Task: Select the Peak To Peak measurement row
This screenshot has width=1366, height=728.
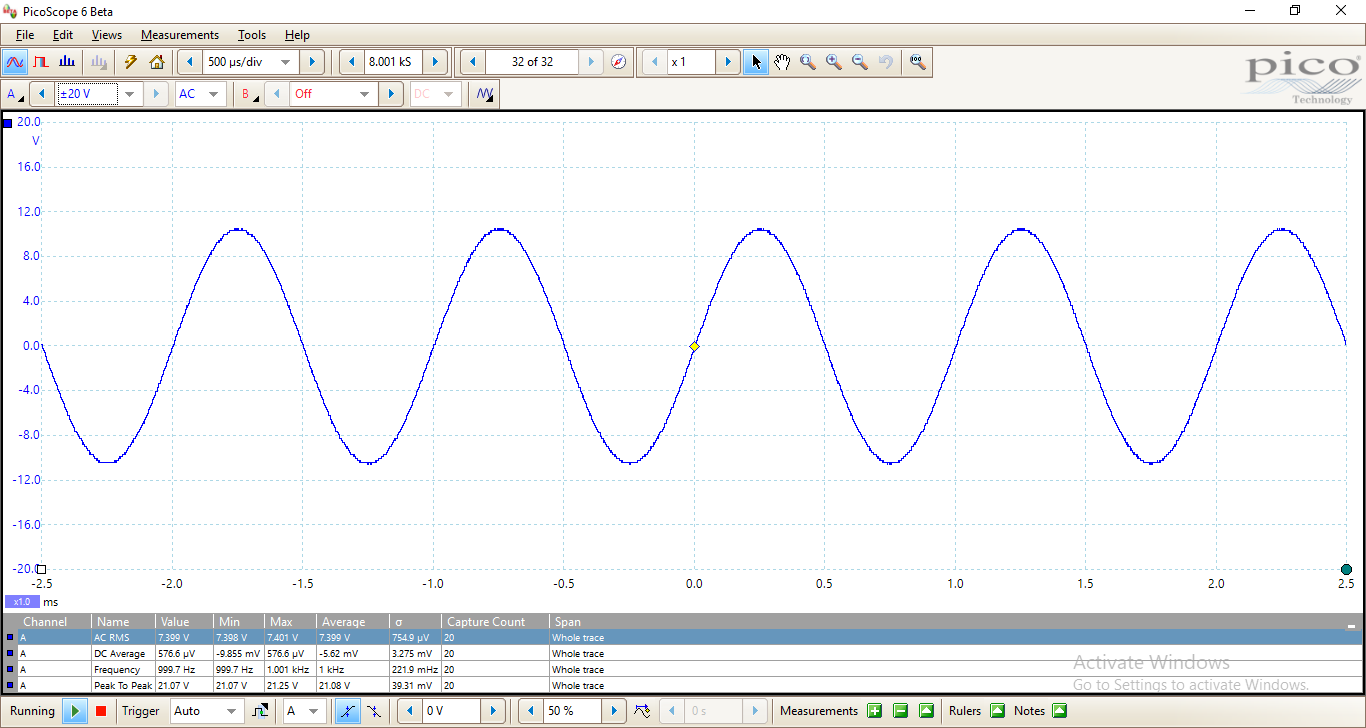Action: coord(683,685)
